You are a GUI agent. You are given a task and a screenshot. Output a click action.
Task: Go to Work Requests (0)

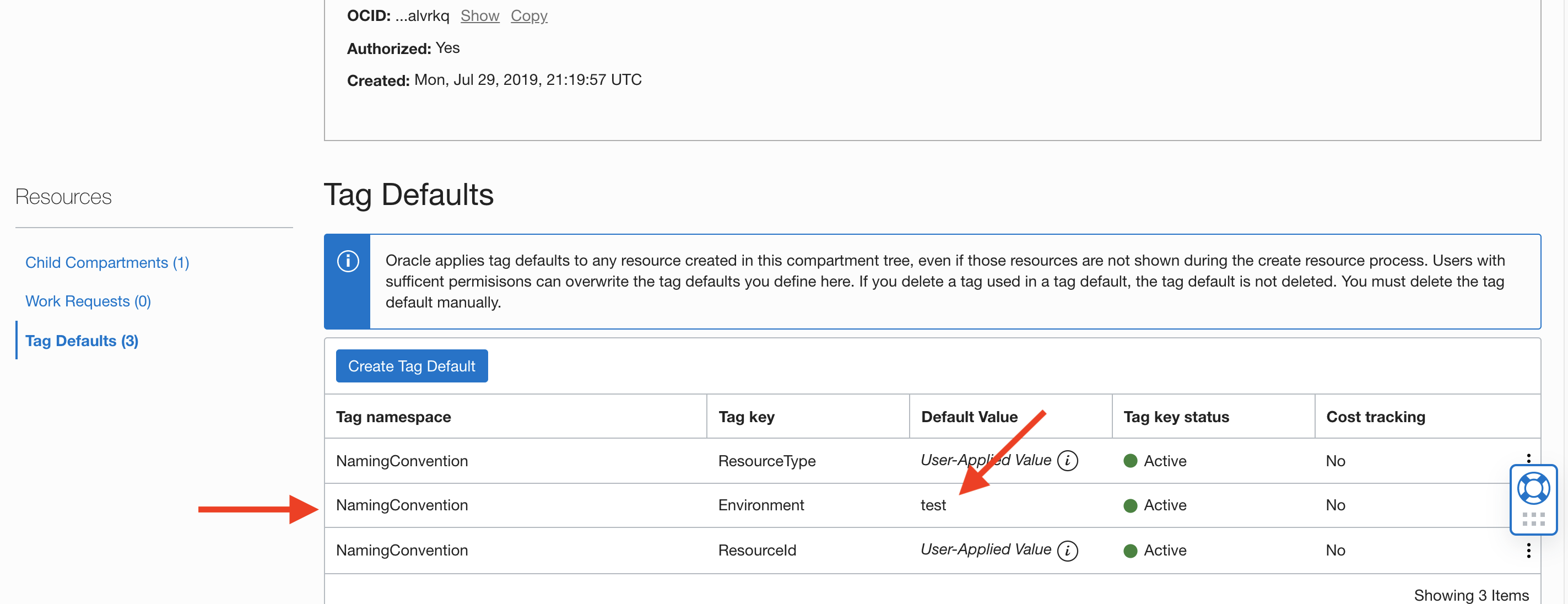(88, 301)
